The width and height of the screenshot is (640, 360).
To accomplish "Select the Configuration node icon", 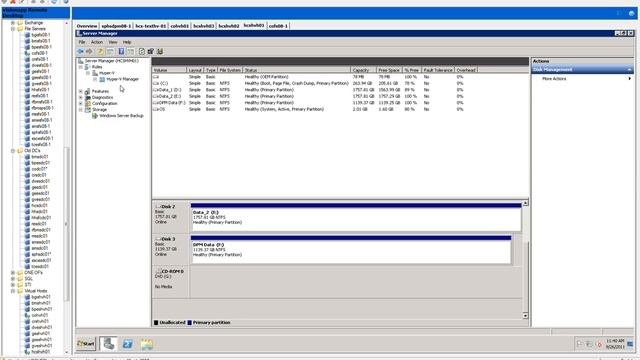I will 87,104.
